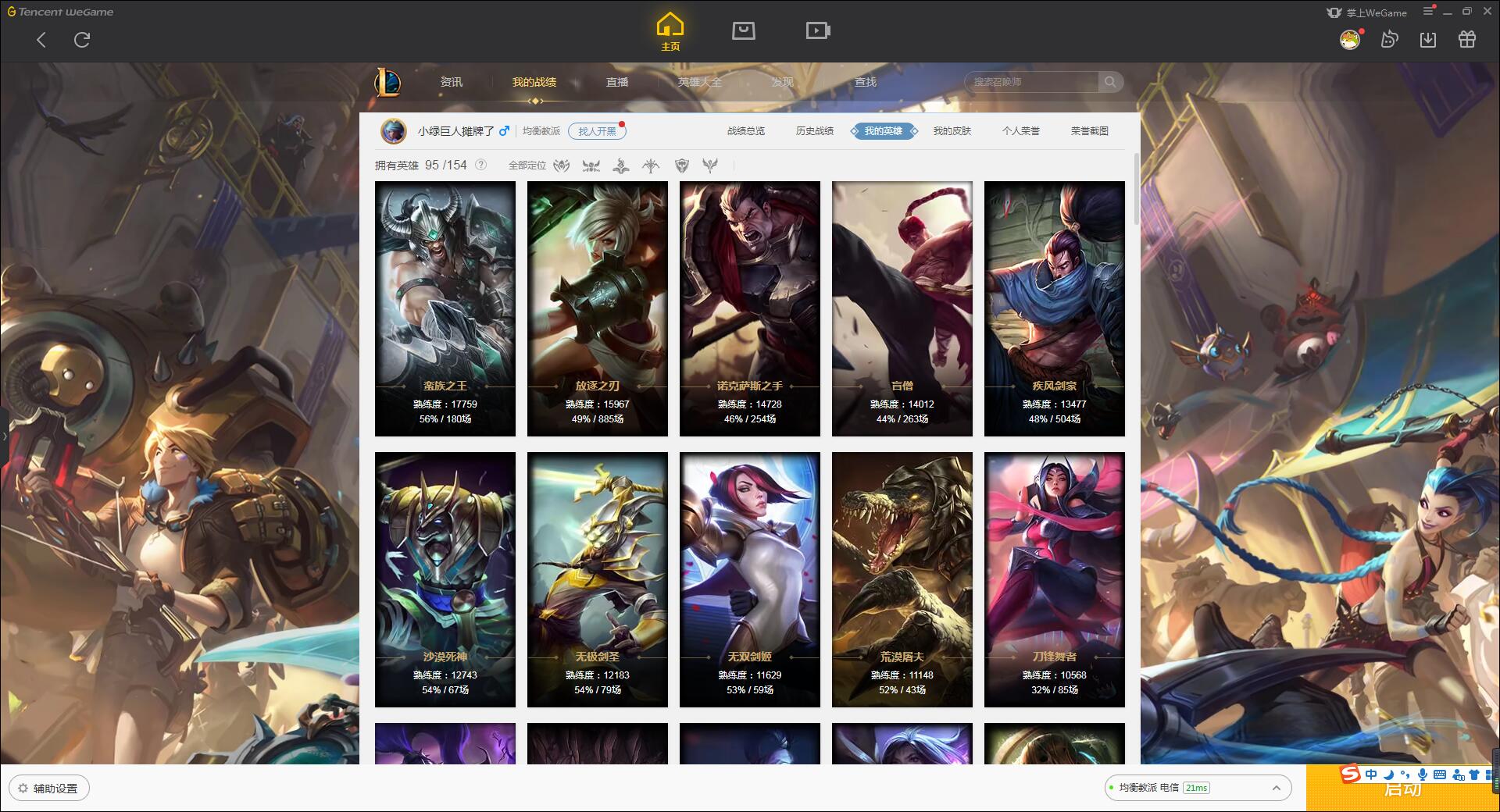Filter by fourth role icon in filter row
Screen dimensions: 1500x812
pos(651,166)
